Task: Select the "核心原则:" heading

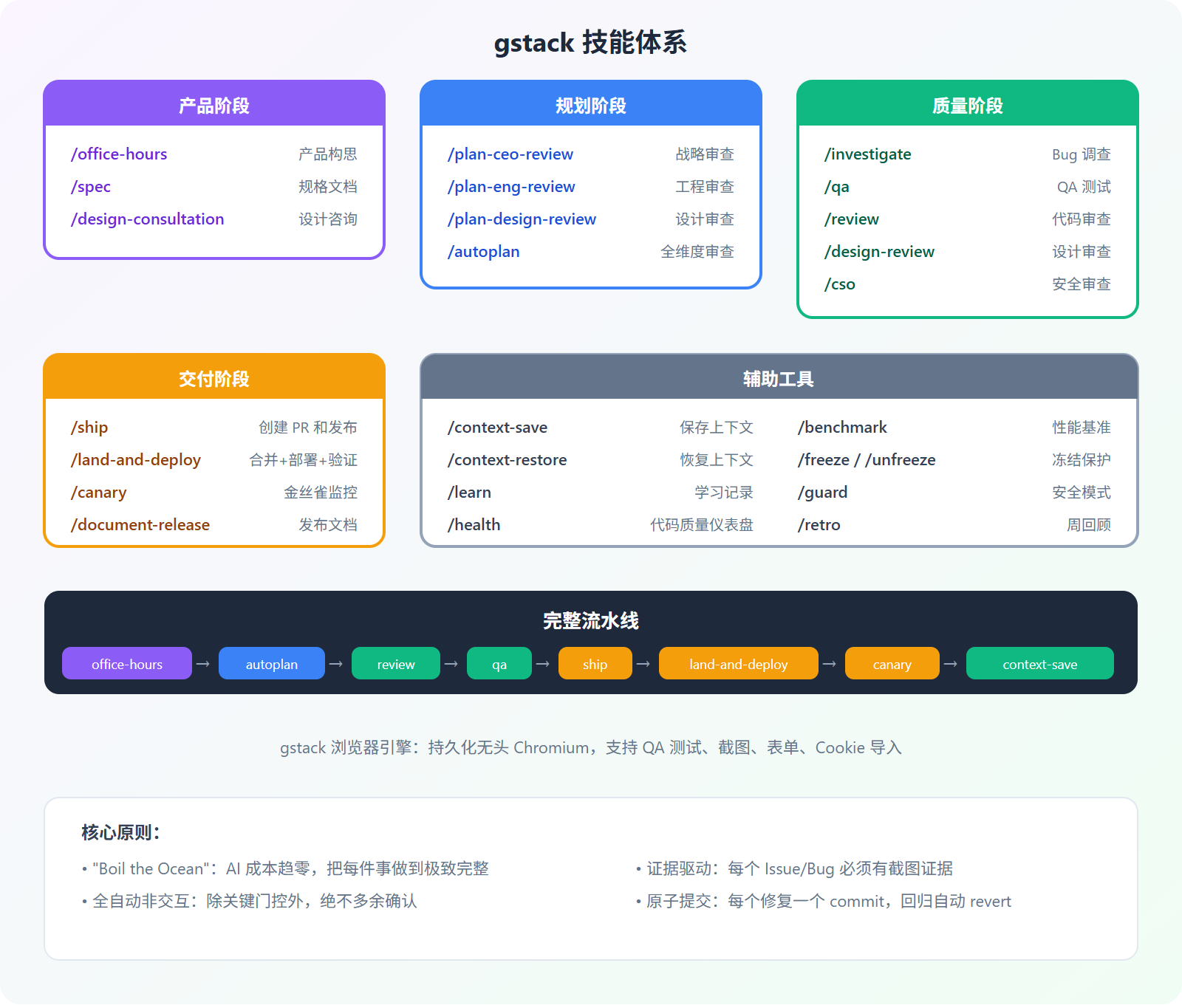Action: 120,832
